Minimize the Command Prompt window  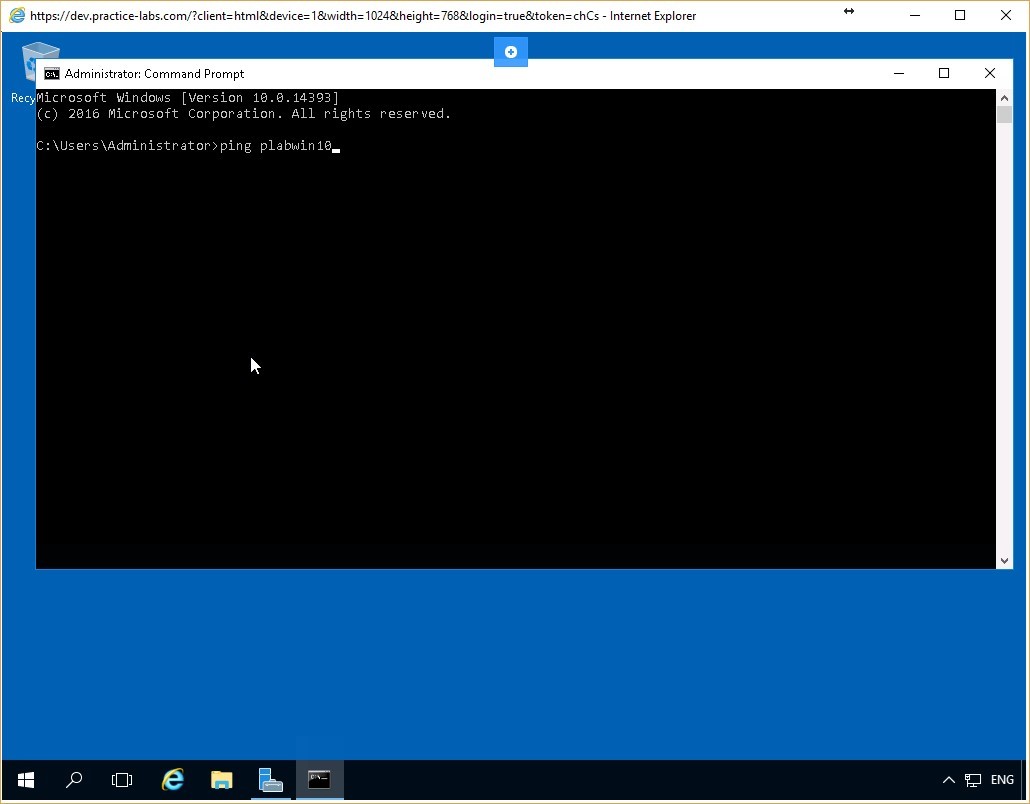click(x=898, y=73)
